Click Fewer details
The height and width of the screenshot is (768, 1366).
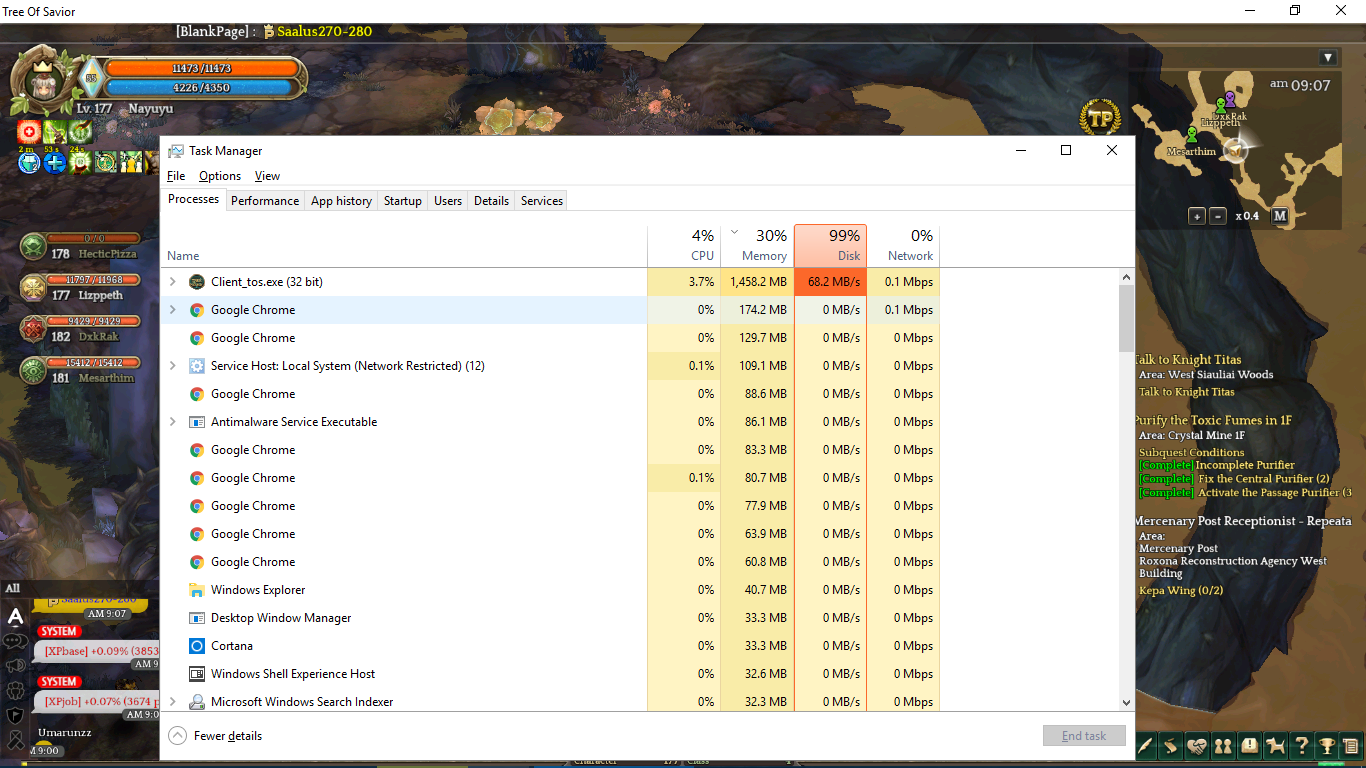(x=227, y=736)
